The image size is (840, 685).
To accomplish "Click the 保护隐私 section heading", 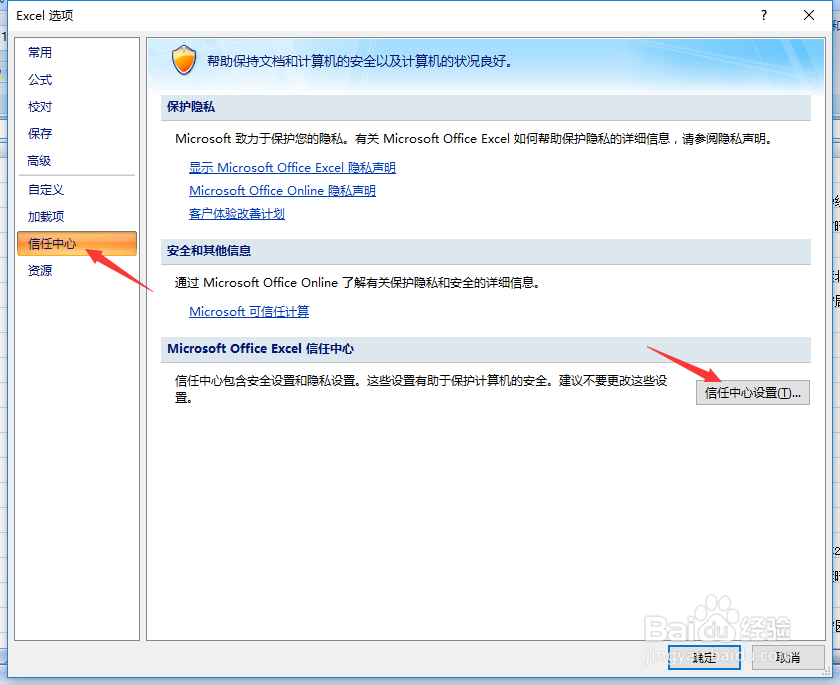I will click(191, 107).
